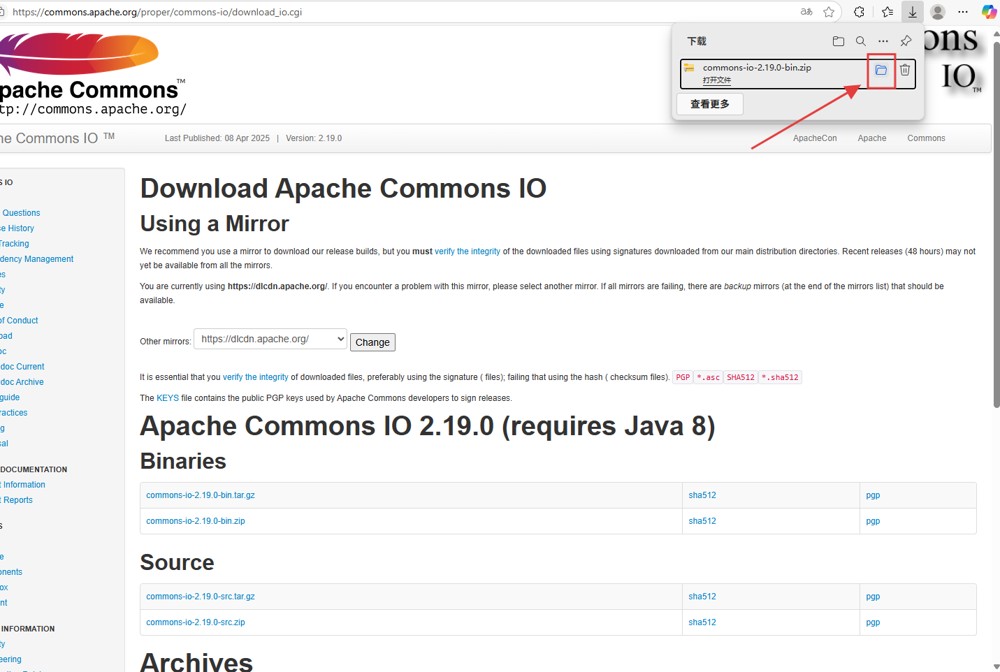
Task: Download commons-io-2.19.0-src.zip
Action: (195, 622)
